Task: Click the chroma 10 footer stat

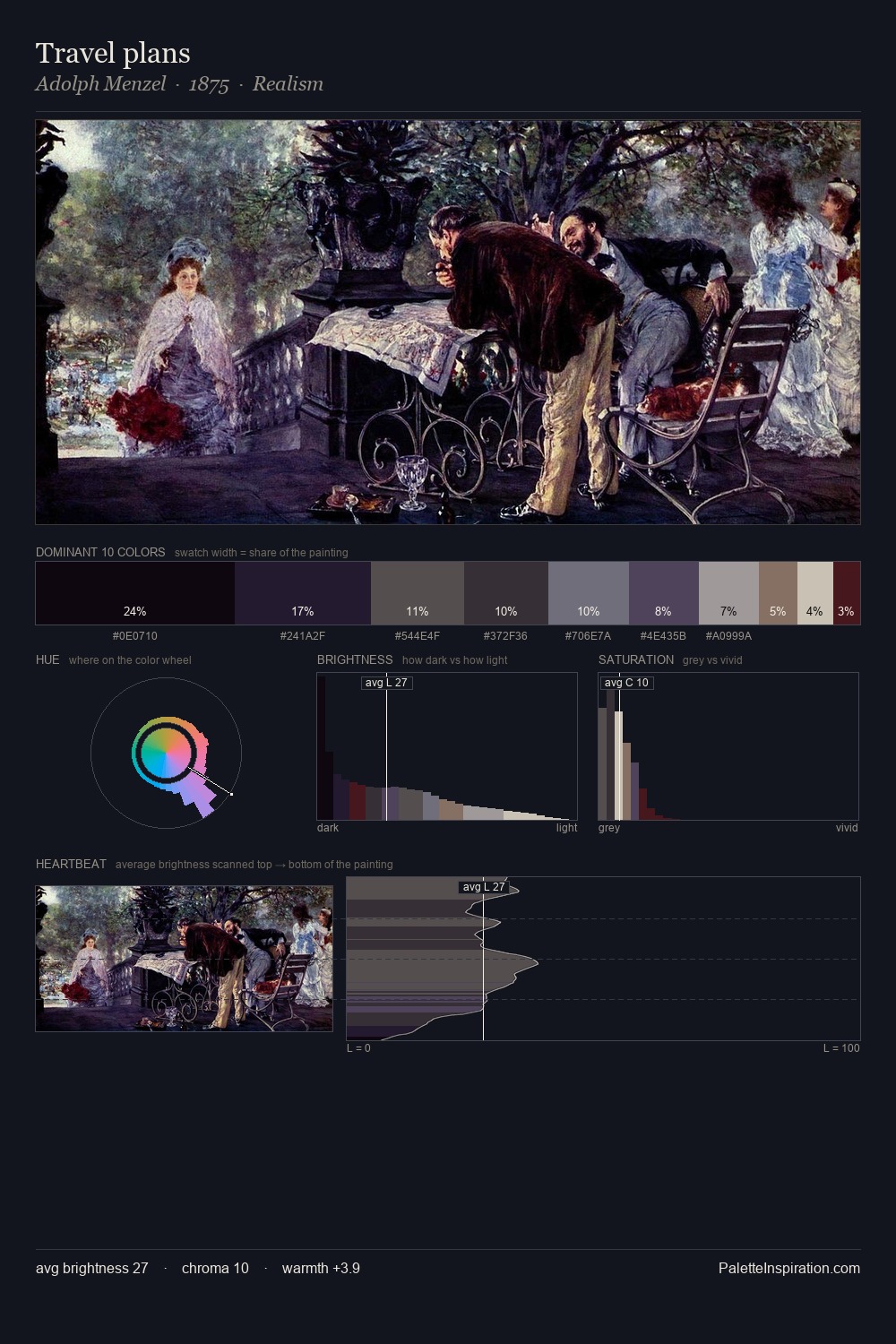Action: pos(215,1268)
